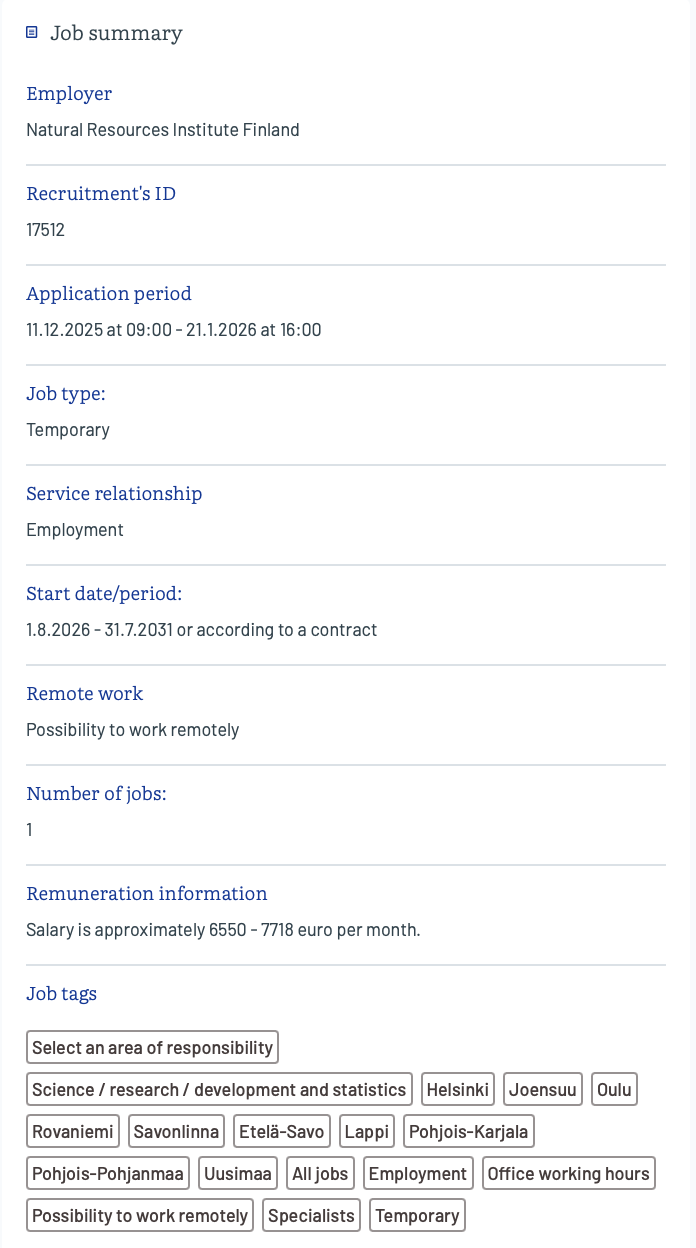Select the Joensuu location tag
Image resolution: width=696 pixels, height=1248 pixels.
coord(543,1090)
